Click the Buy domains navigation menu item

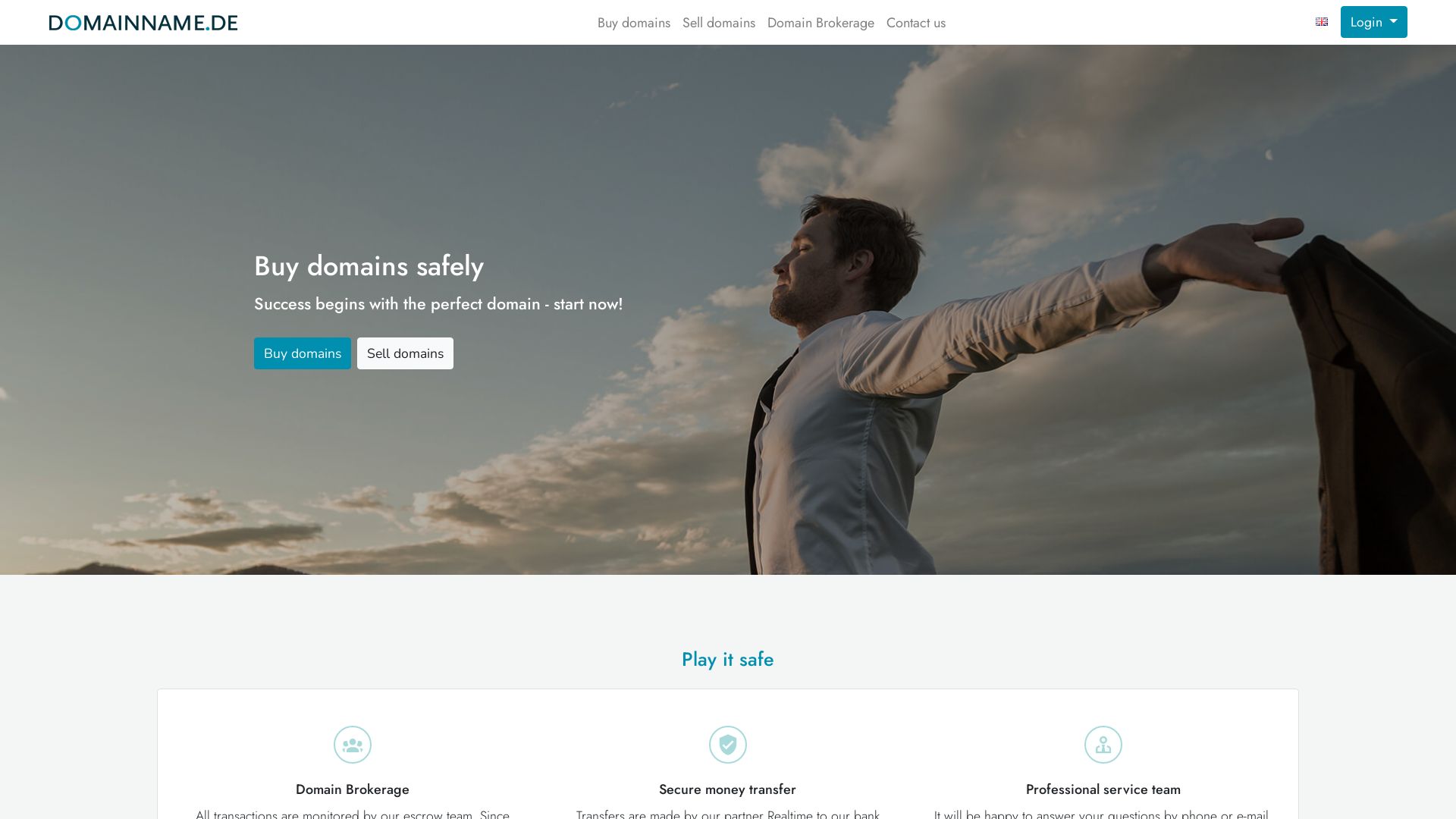pyautogui.click(x=633, y=21)
